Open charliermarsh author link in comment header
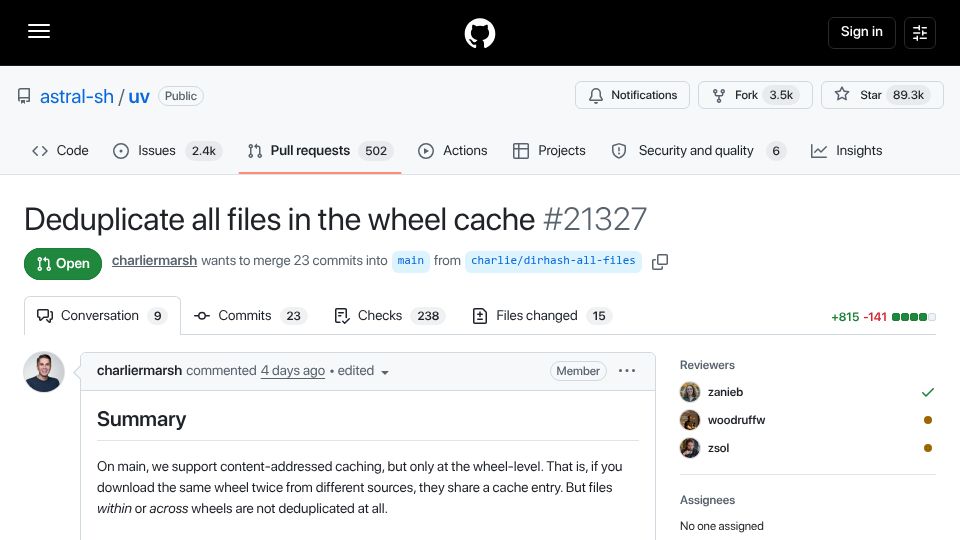The height and width of the screenshot is (540, 960). coord(139,370)
